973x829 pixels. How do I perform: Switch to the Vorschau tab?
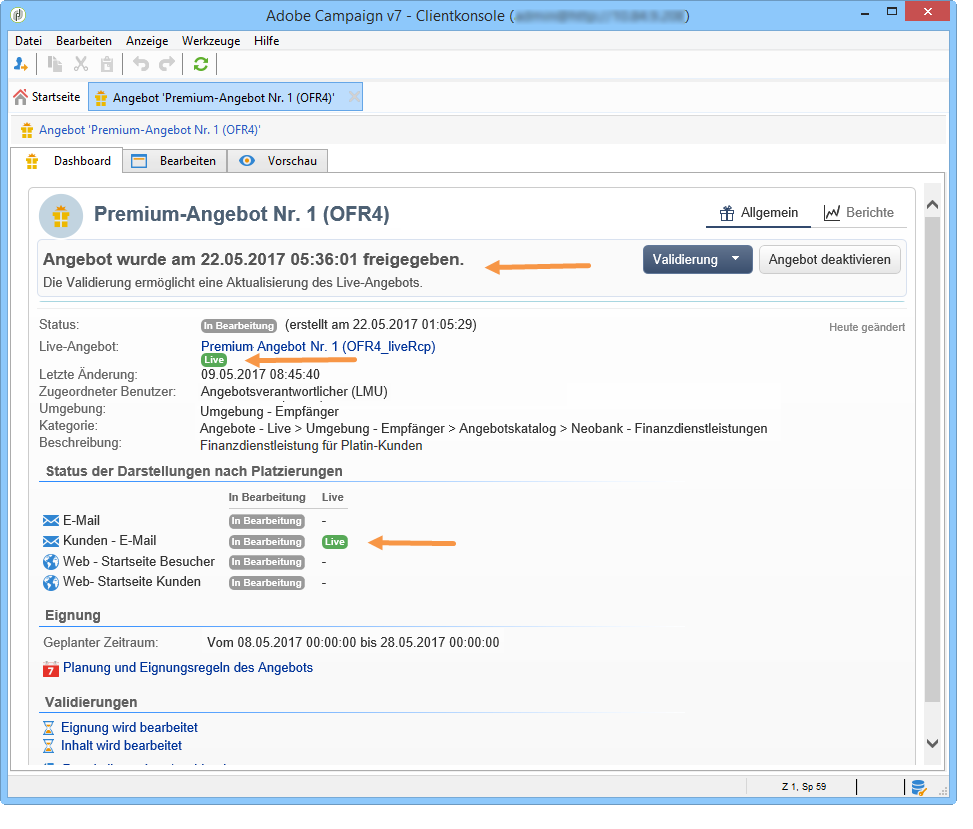[277, 161]
